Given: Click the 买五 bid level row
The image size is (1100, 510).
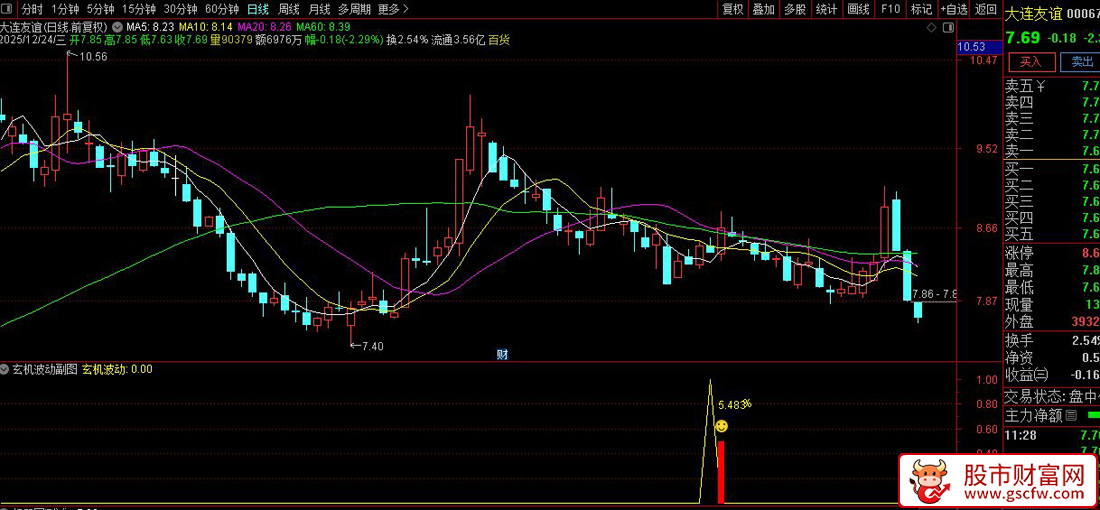Looking at the screenshot, I should coord(1052,234).
